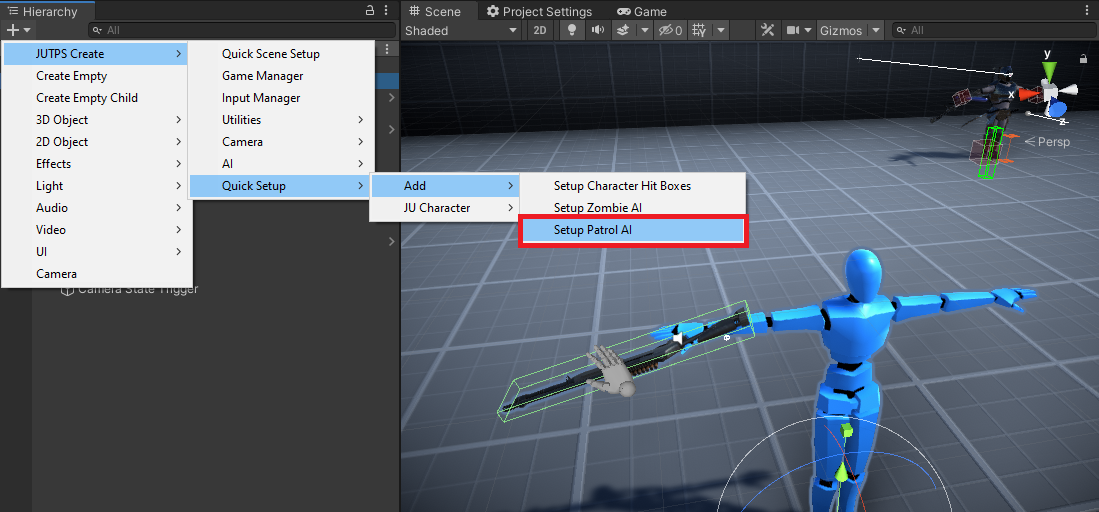Open scene camera settings icon
This screenshot has height=512, width=1099.
pos(793,30)
